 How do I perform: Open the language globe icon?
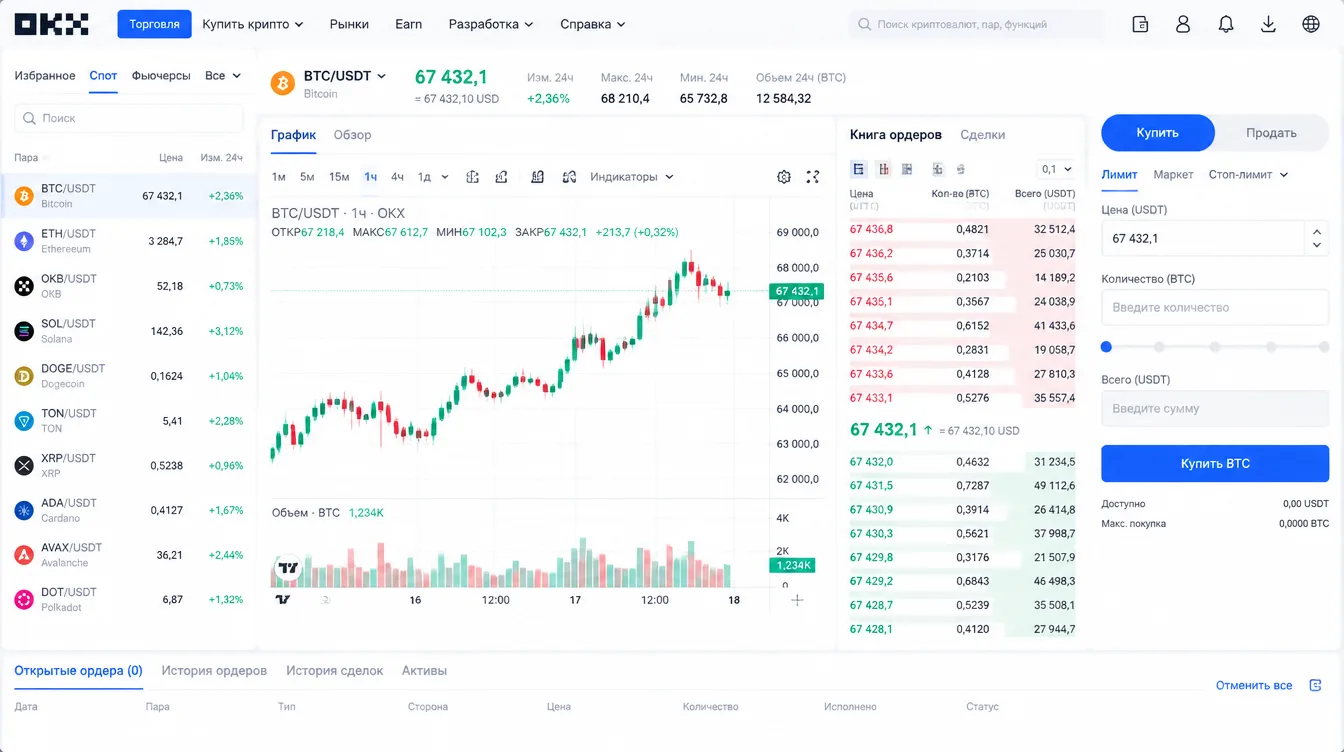click(1311, 24)
